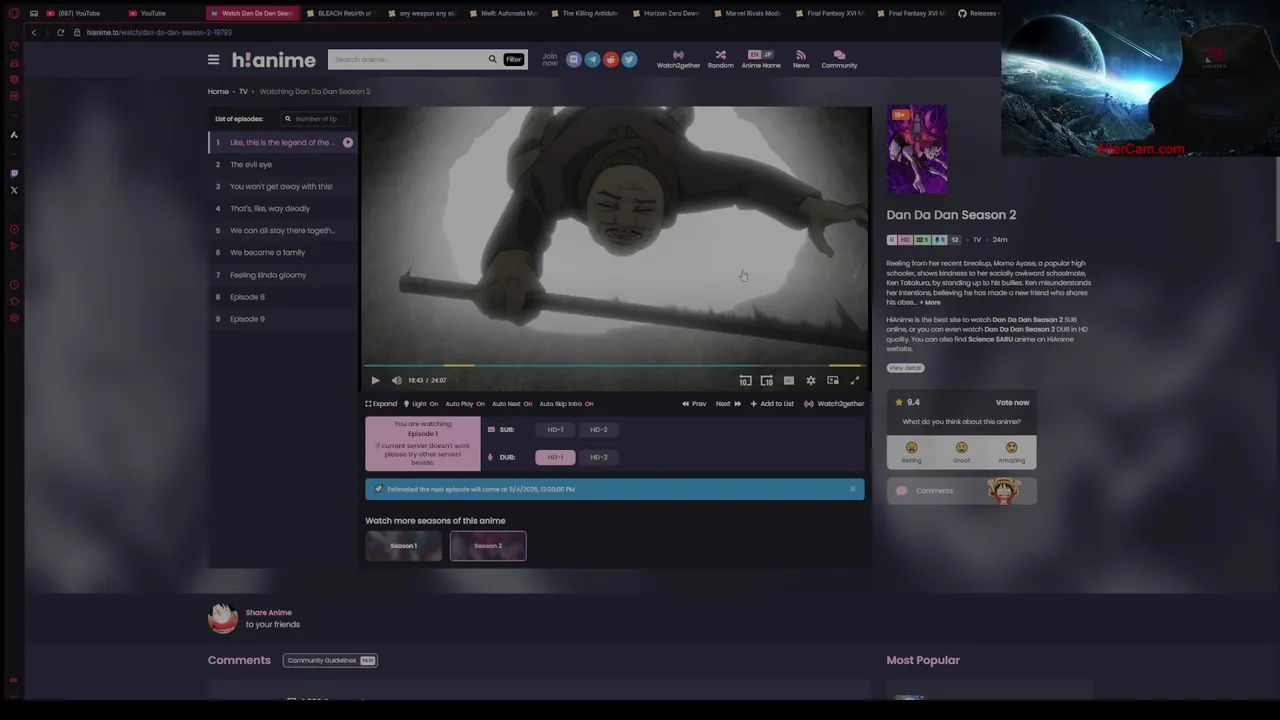Open episode 7 Feeling kinda gloomy
Image resolution: width=1280 pixels, height=720 pixels.
point(283,275)
